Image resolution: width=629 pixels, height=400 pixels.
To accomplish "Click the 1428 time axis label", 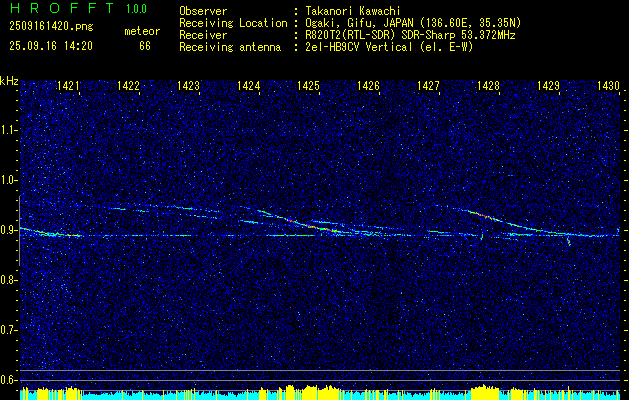I will (x=488, y=85).
